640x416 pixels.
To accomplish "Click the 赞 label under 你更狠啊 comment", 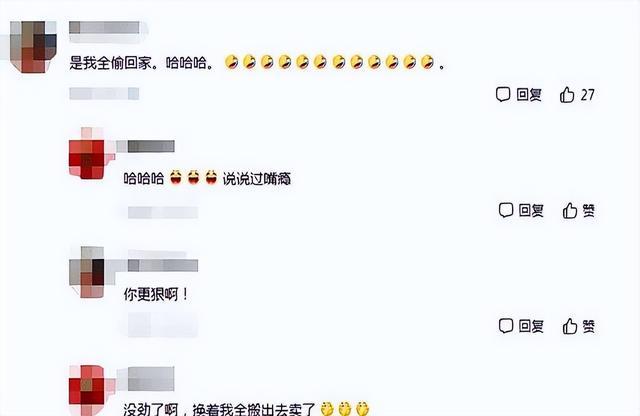I will click(589, 326).
